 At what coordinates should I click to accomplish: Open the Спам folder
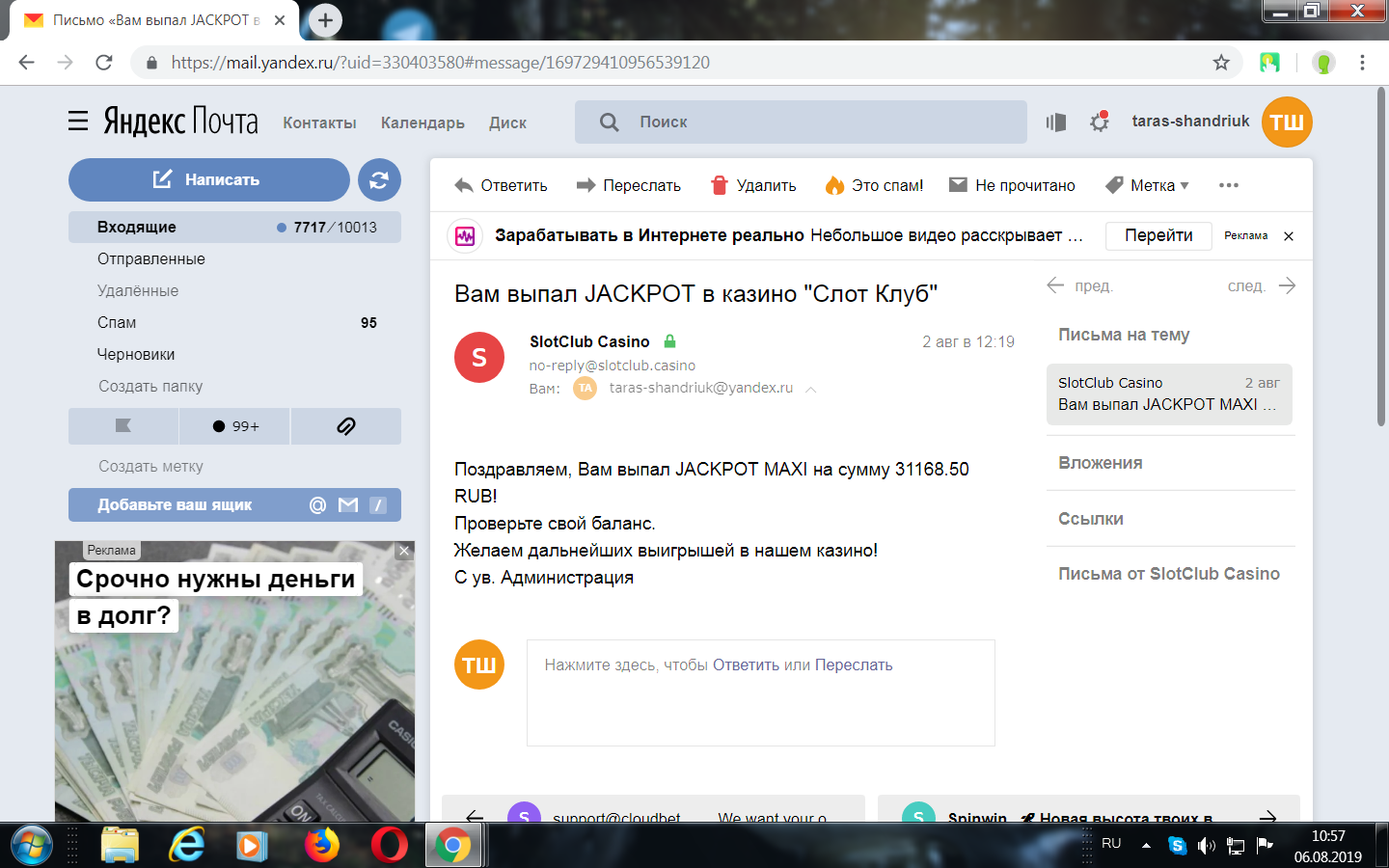(117, 322)
